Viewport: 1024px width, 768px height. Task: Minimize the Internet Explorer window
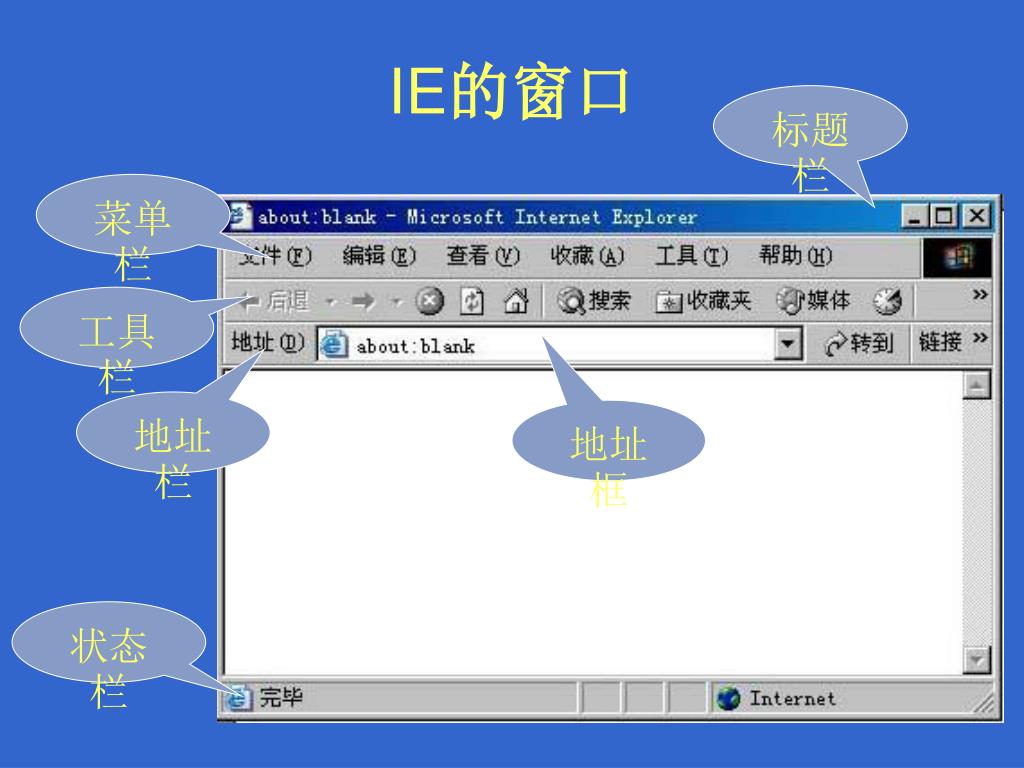pos(915,216)
